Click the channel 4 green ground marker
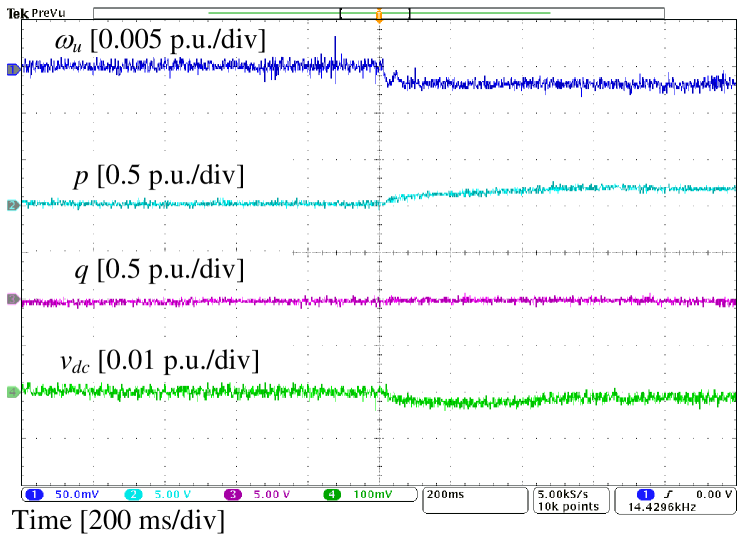 click(13, 393)
